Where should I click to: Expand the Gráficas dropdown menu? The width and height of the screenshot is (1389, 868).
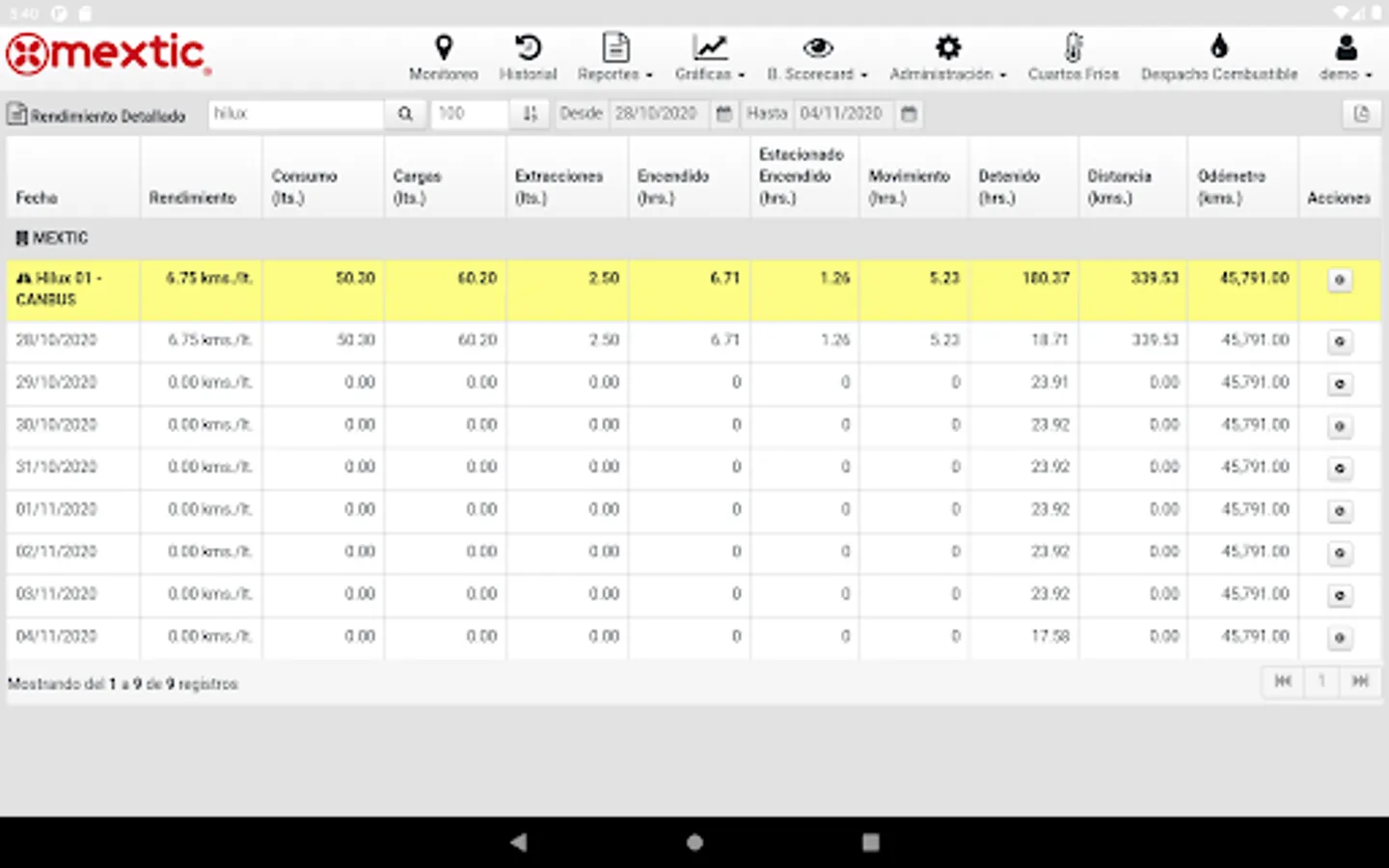pos(710,58)
